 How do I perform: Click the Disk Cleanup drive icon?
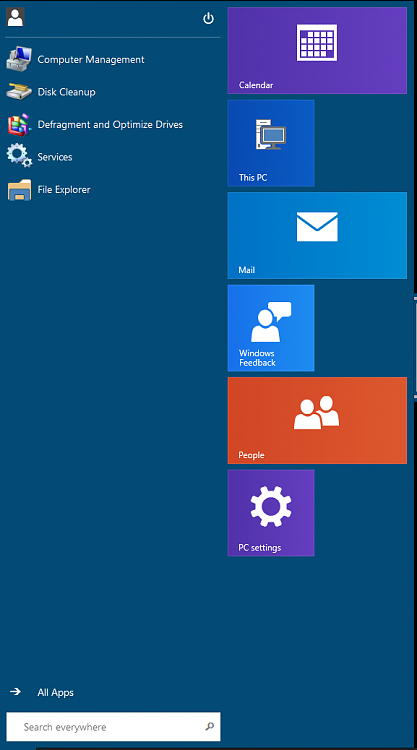(19, 92)
